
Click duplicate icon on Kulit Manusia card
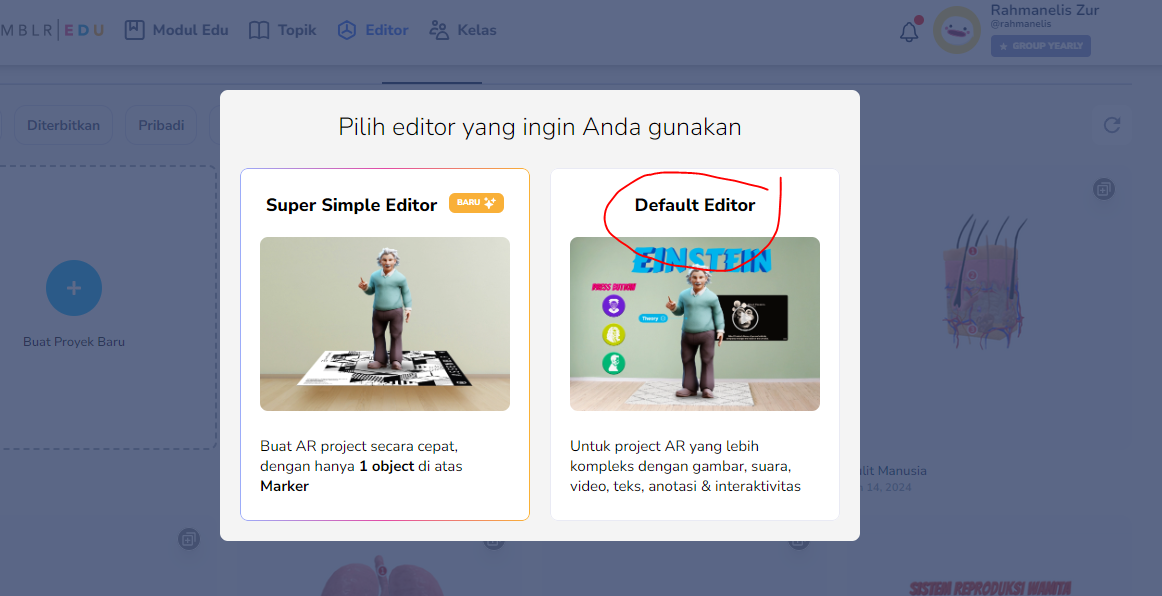(1104, 189)
